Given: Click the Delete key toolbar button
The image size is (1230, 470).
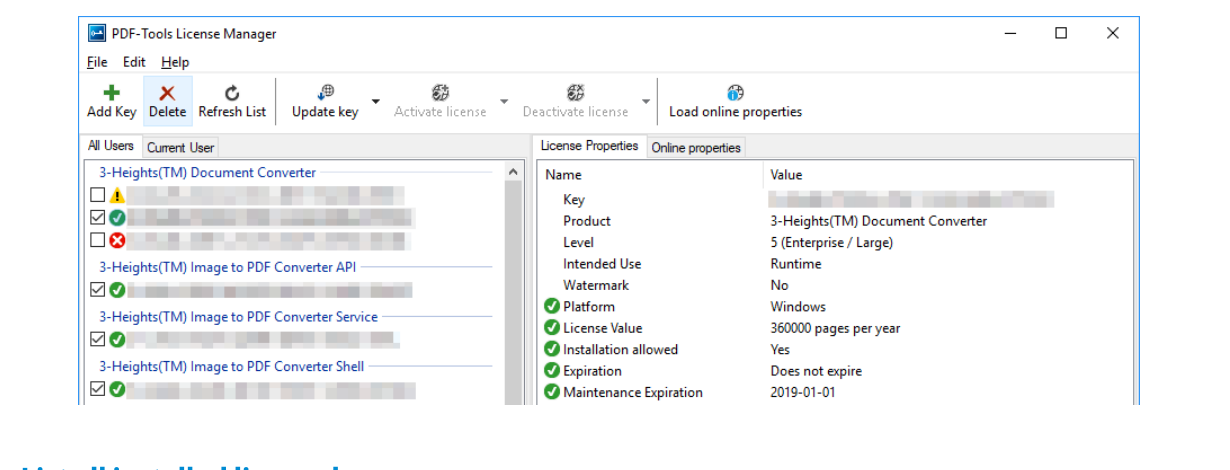Looking at the screenshot, I should pos(168,101).
